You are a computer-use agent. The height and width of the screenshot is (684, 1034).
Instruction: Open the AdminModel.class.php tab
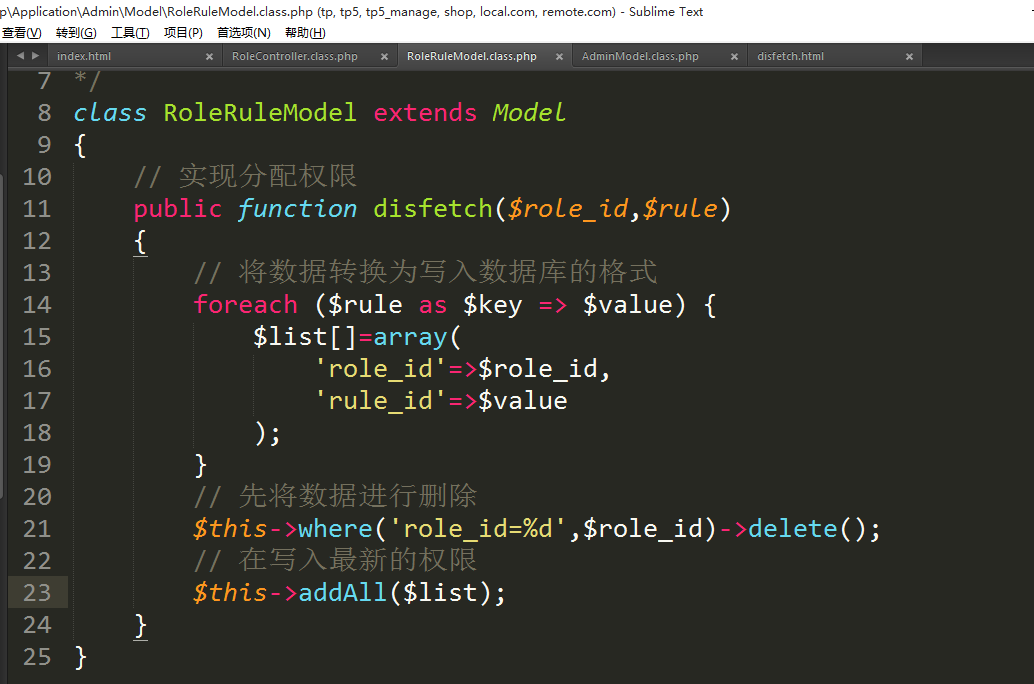(x=640, y=57)
